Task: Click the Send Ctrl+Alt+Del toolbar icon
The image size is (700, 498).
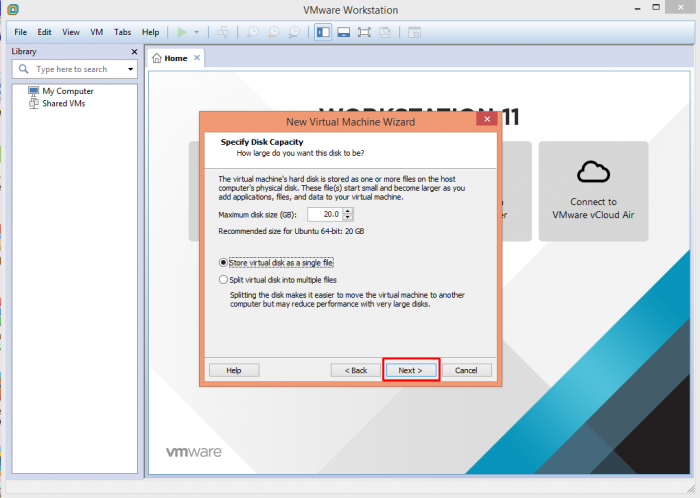Action: (x=223, y=32)
